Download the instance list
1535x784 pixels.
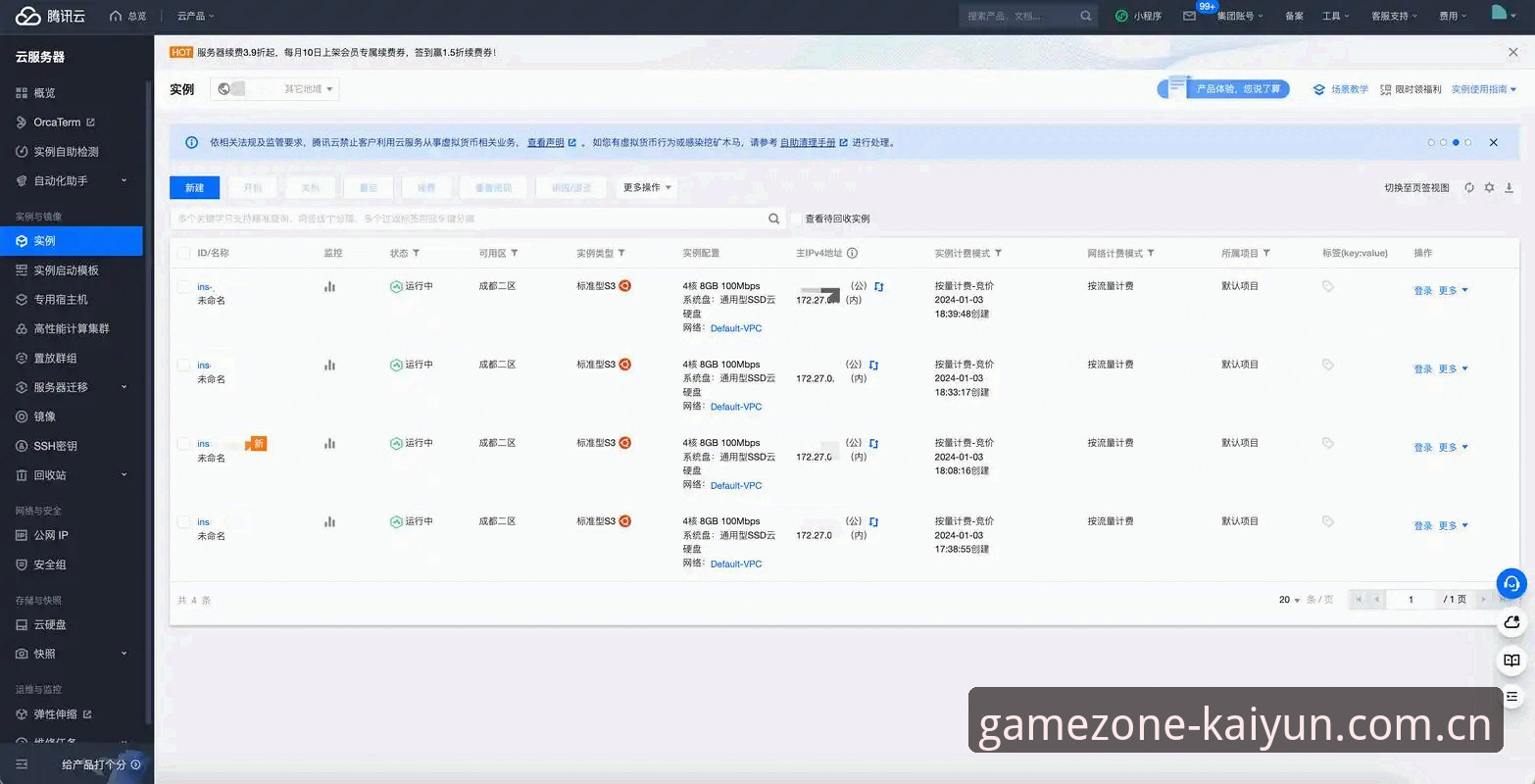(x=1510, y=187)
